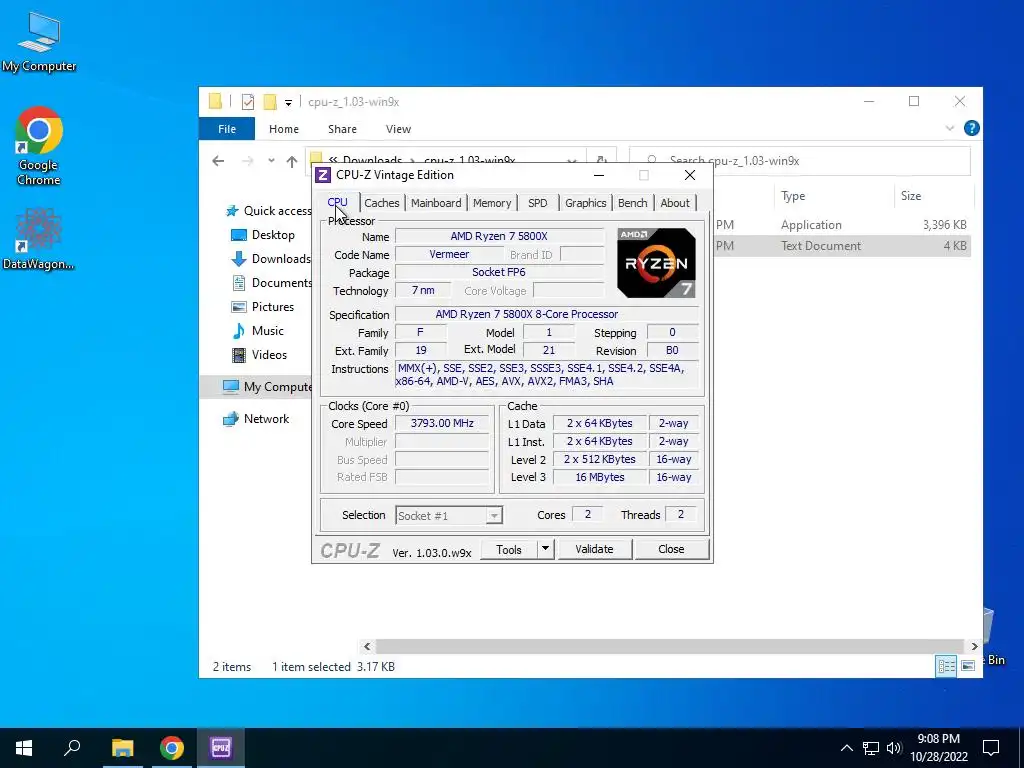Open My Computer desktop icon
1024x768 pixels.
click(x=39, y=41)
